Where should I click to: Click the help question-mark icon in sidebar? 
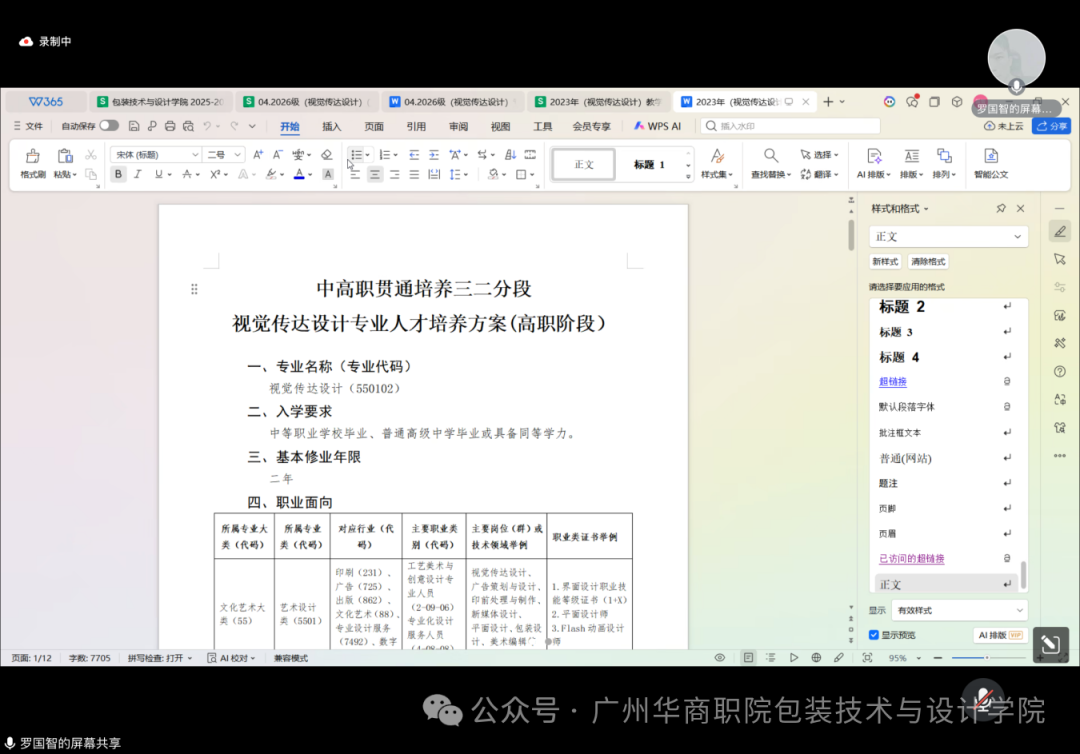(x=1060, y=371)
